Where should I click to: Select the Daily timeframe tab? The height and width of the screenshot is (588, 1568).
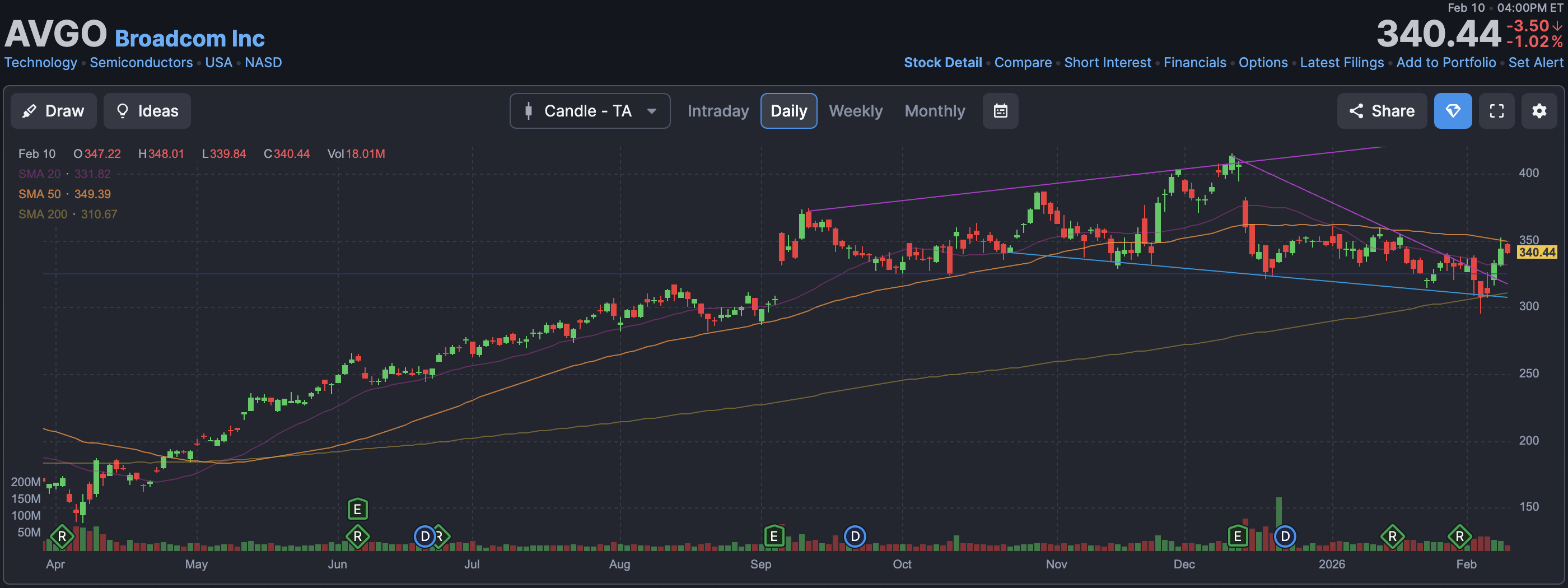[x=788, y=111]
